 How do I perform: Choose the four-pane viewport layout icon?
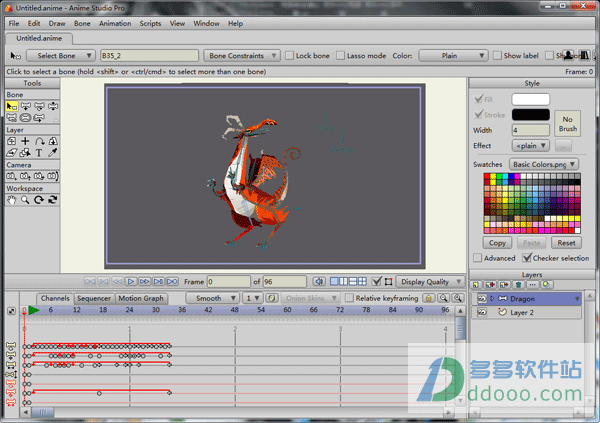362,281
